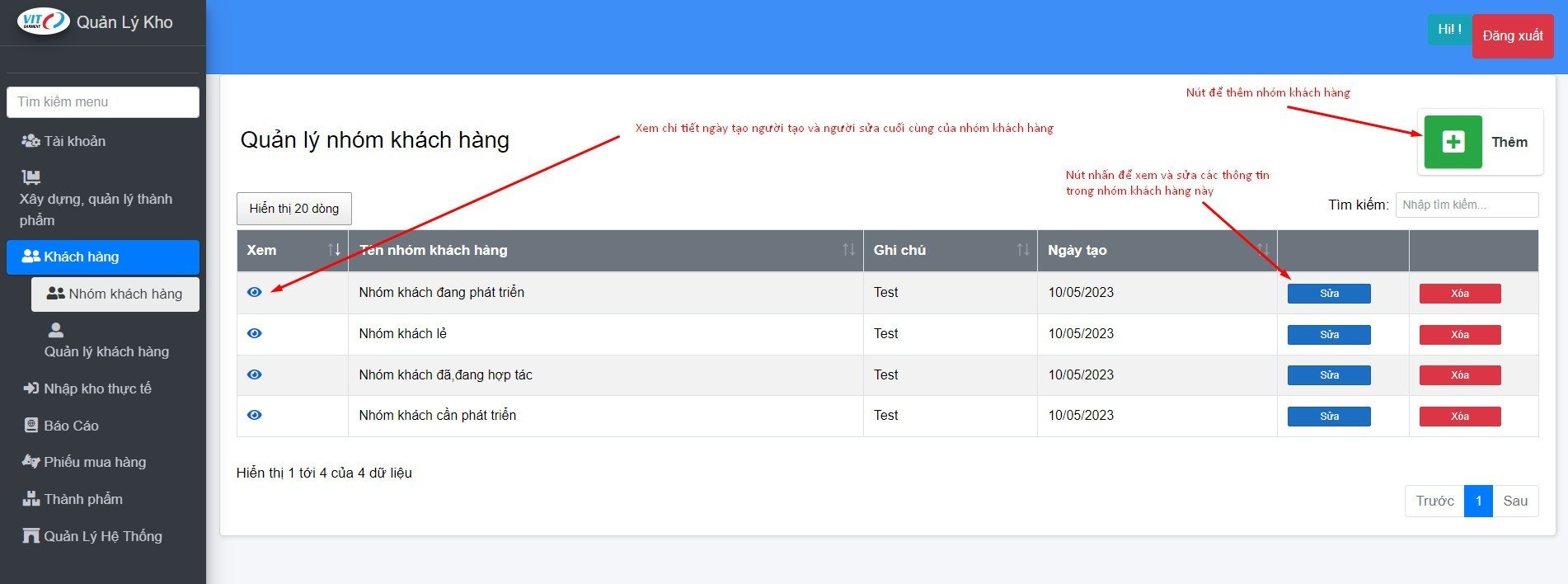Image resolution: width=1568 pixels, height=584 pixels.
Task: View details of Nhóm khách cần phát triển
Action: [255, 415]
